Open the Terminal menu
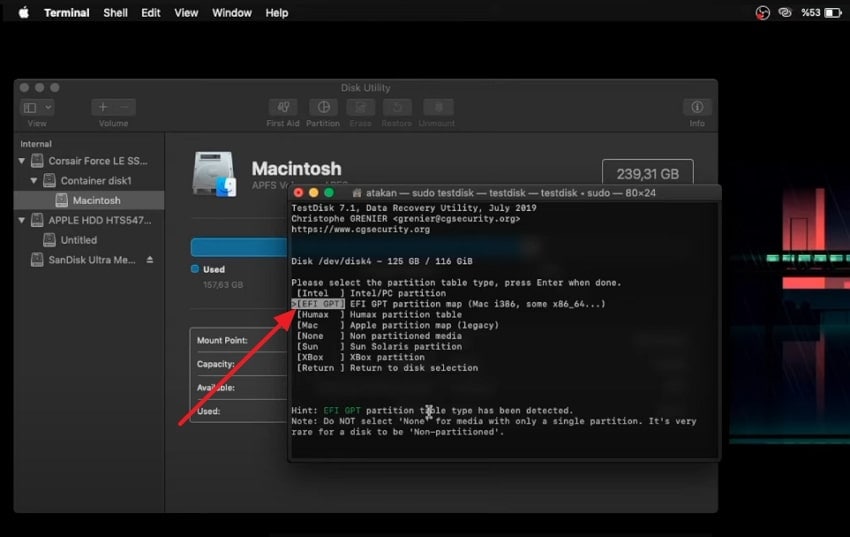 tap(67, 12)
